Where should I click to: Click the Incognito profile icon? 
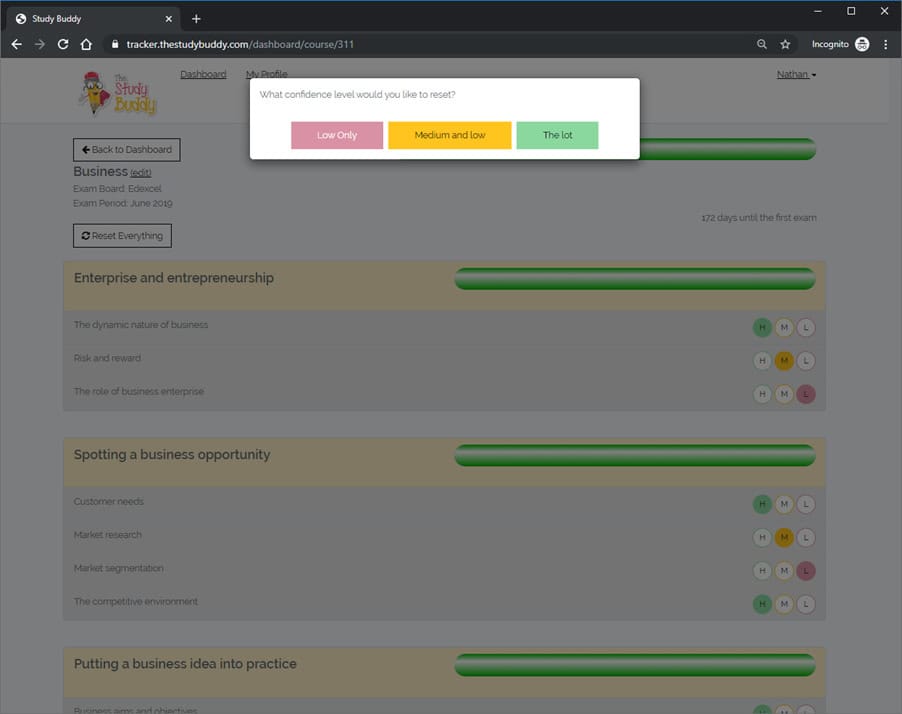pyautogui.click(x=862, y=44)
